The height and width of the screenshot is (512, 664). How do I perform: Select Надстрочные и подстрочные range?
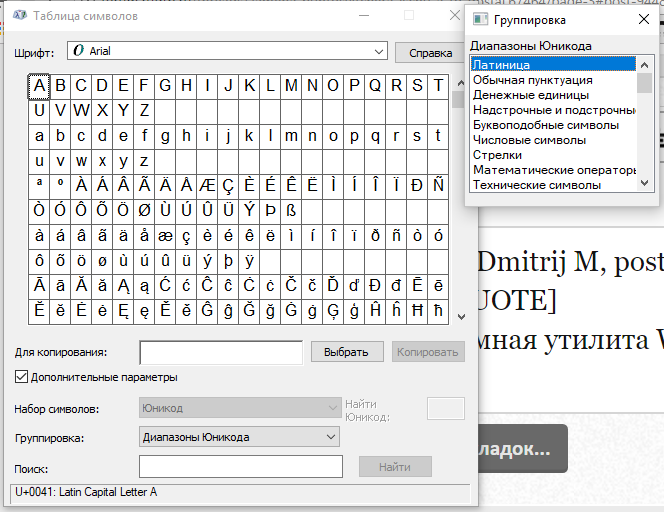point(553,110)
